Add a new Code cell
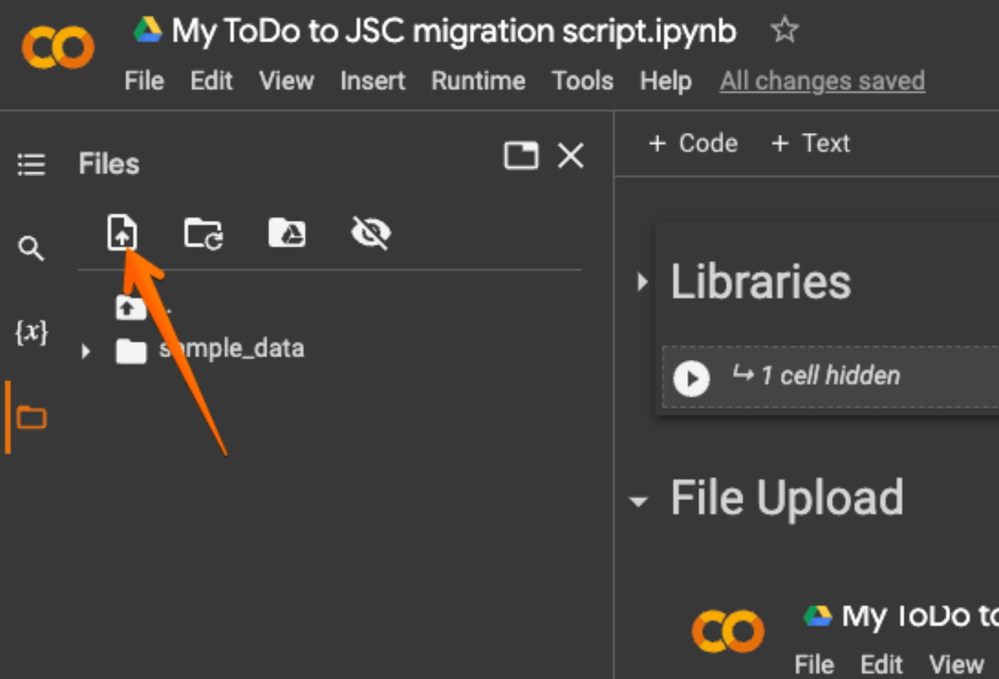 point(693,143)
